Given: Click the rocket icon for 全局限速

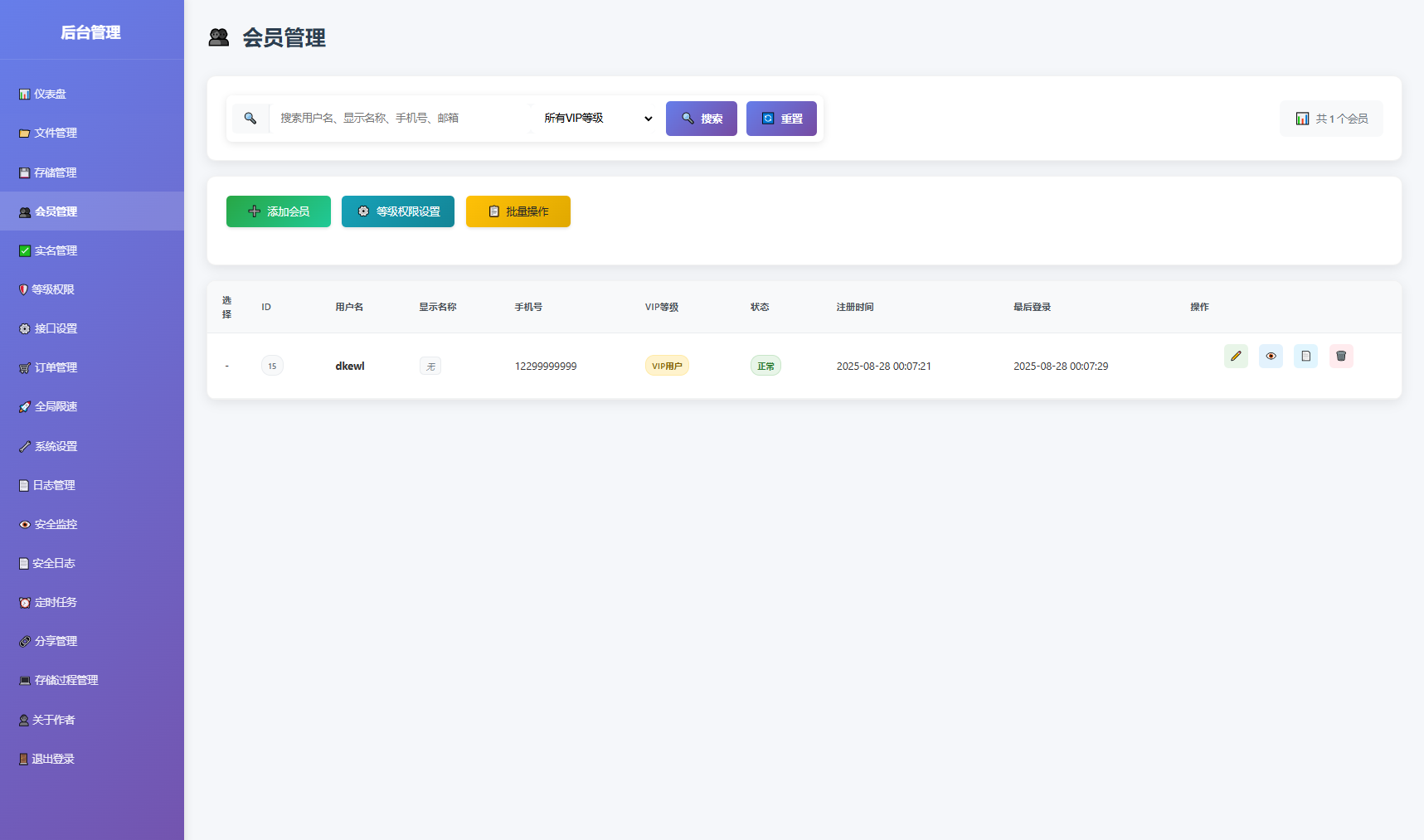Looking at the screenshot, I should click(24, 406).
